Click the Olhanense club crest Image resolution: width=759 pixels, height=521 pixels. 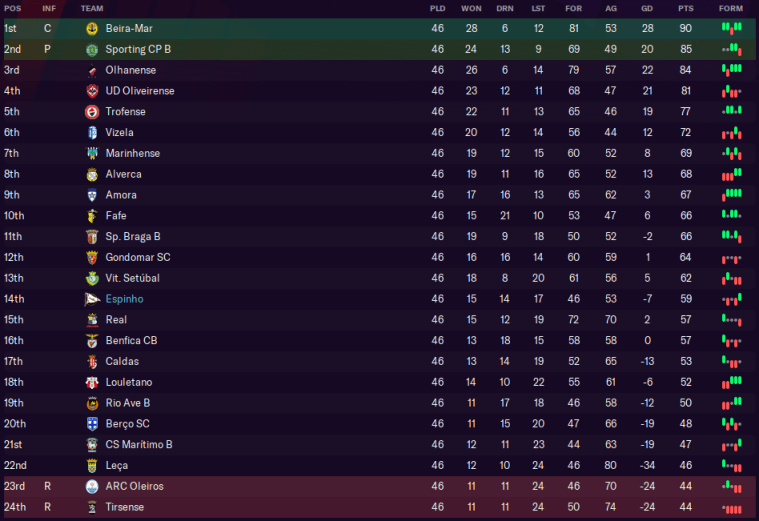92,70
